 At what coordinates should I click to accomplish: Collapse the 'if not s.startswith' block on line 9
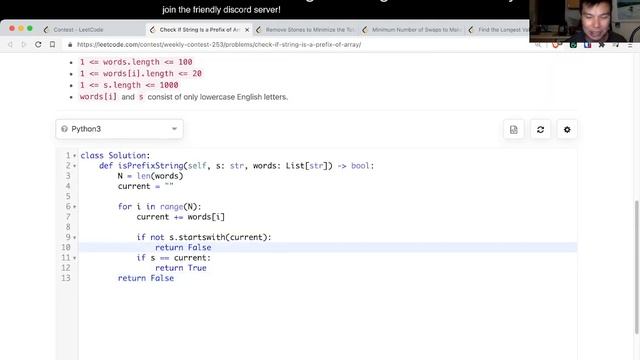coord(75,238)
